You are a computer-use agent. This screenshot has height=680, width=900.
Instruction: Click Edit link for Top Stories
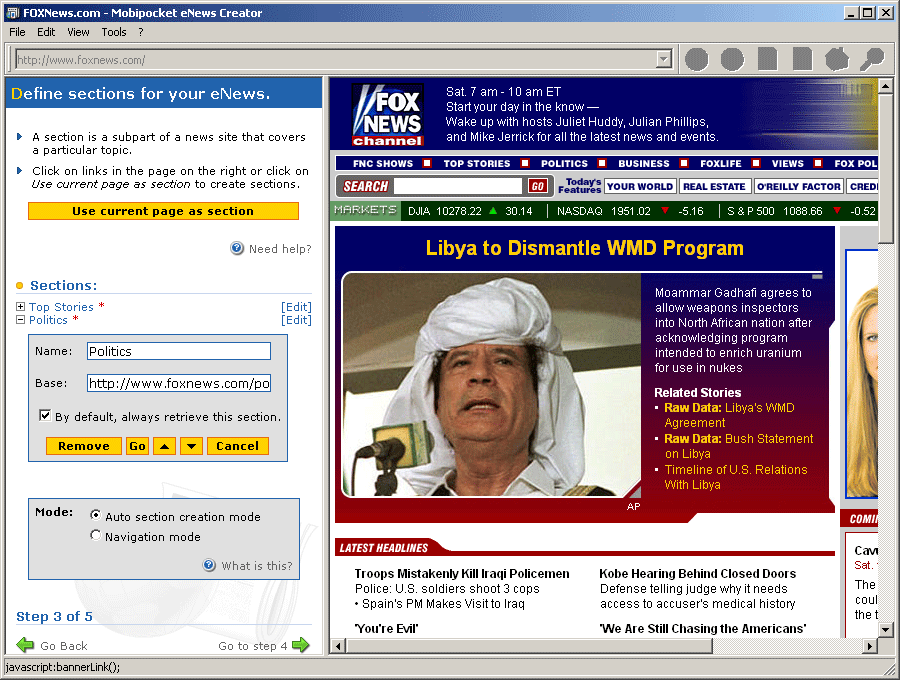point(296,307)
